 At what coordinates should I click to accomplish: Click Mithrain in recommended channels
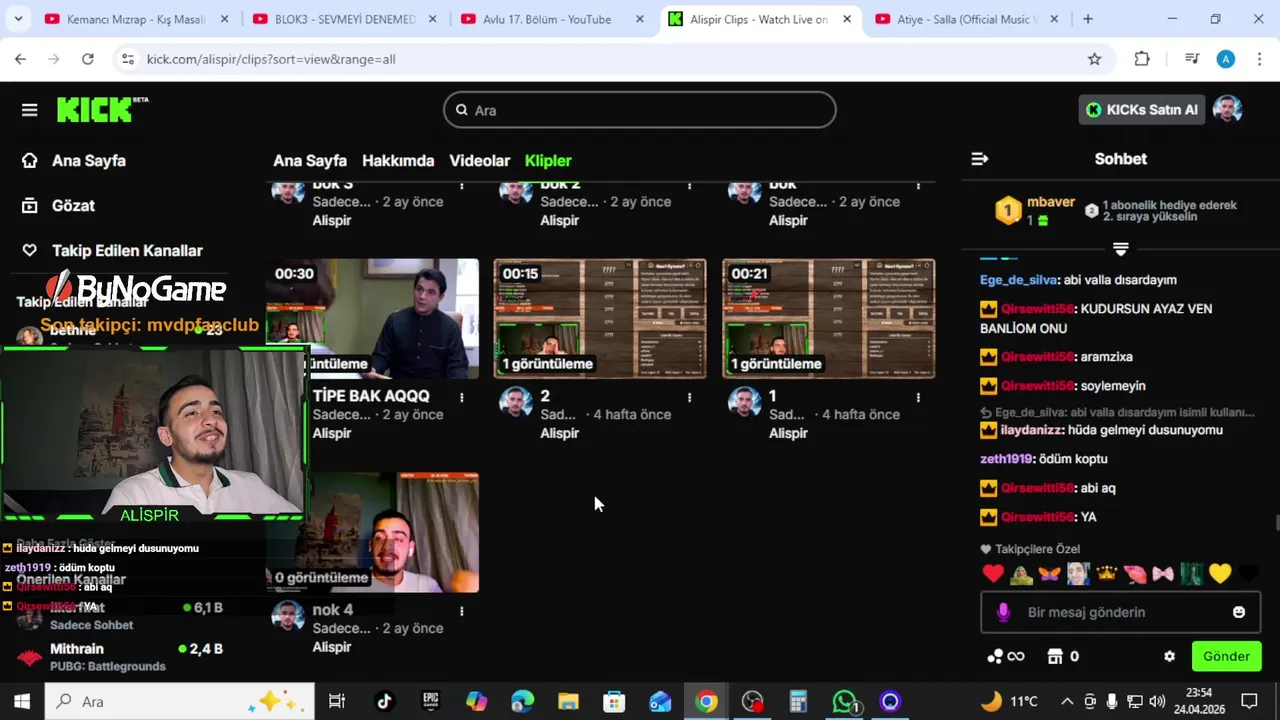(x=77, y=649)
